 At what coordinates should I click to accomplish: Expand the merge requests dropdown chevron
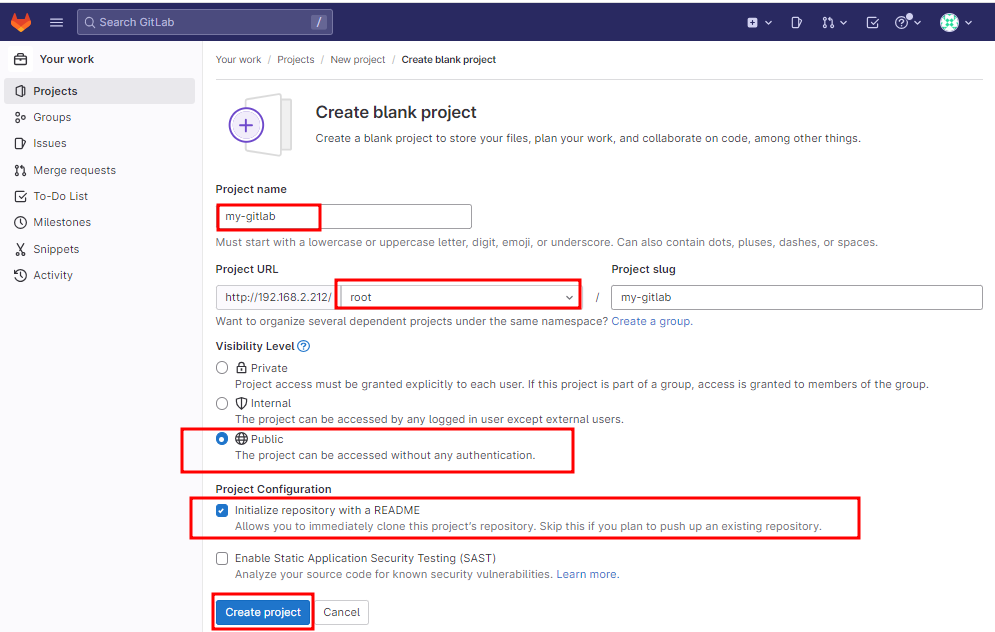click(843, 23)
